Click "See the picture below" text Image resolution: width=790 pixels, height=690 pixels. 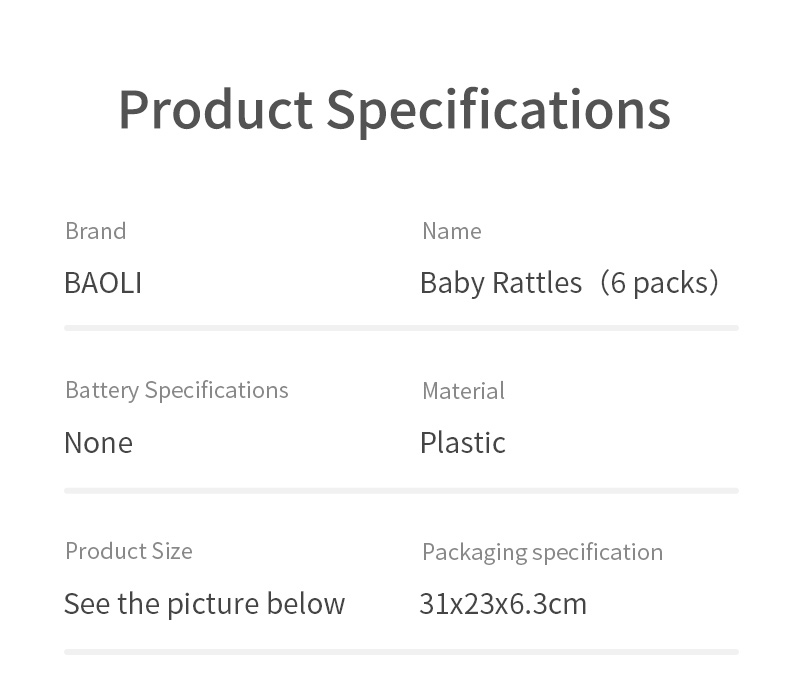point(204,604)
